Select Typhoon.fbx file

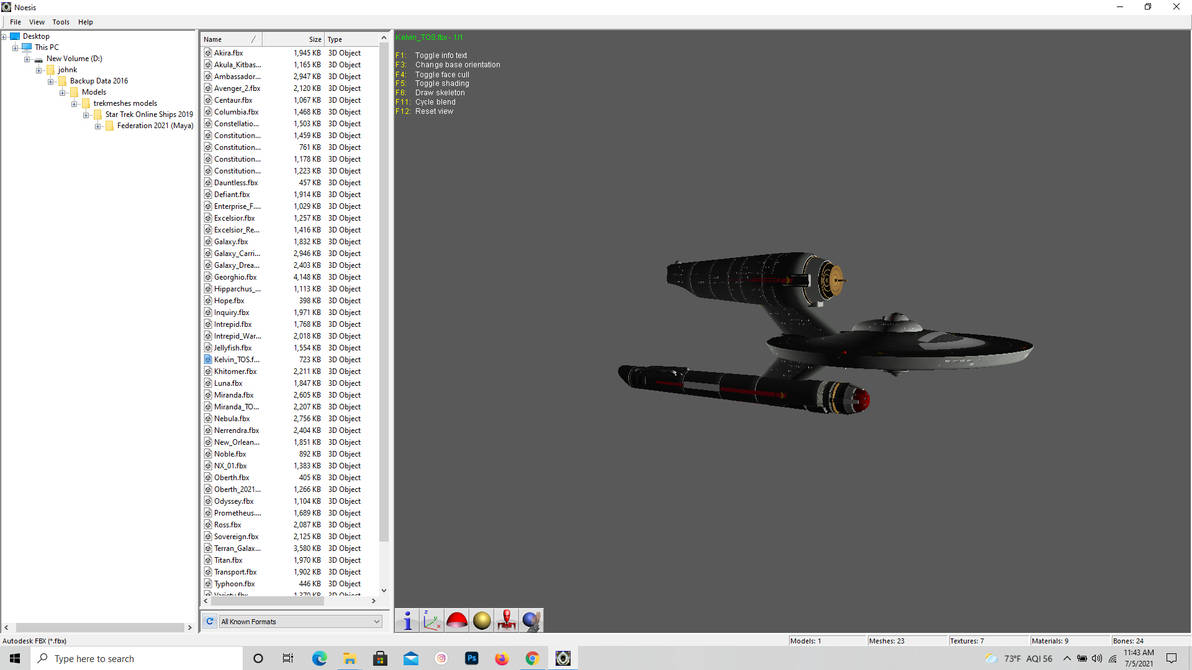pos(234,583)
